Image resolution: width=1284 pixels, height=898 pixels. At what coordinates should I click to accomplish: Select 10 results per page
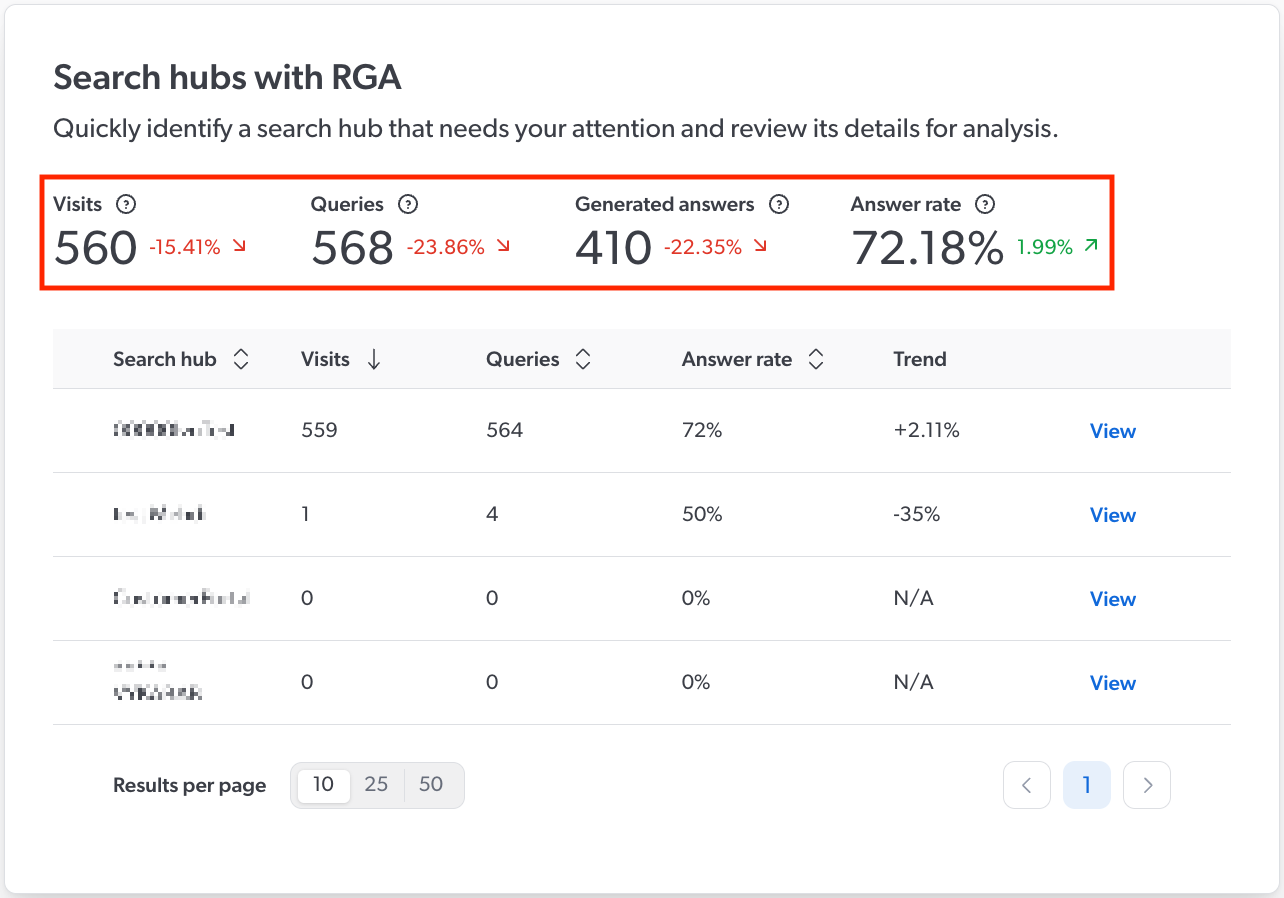pyautogui.click(x=322, y=785)
